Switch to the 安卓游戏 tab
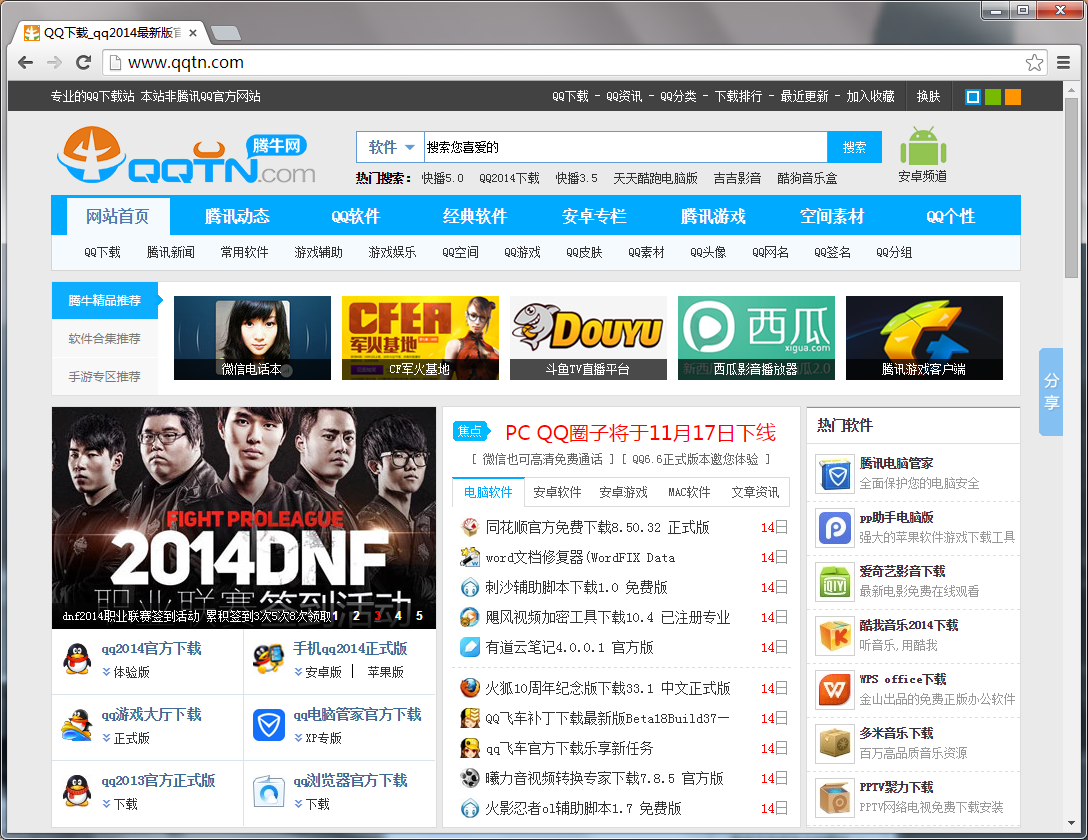The width and height of the screenshot is (1088, 840). point(624,492)
